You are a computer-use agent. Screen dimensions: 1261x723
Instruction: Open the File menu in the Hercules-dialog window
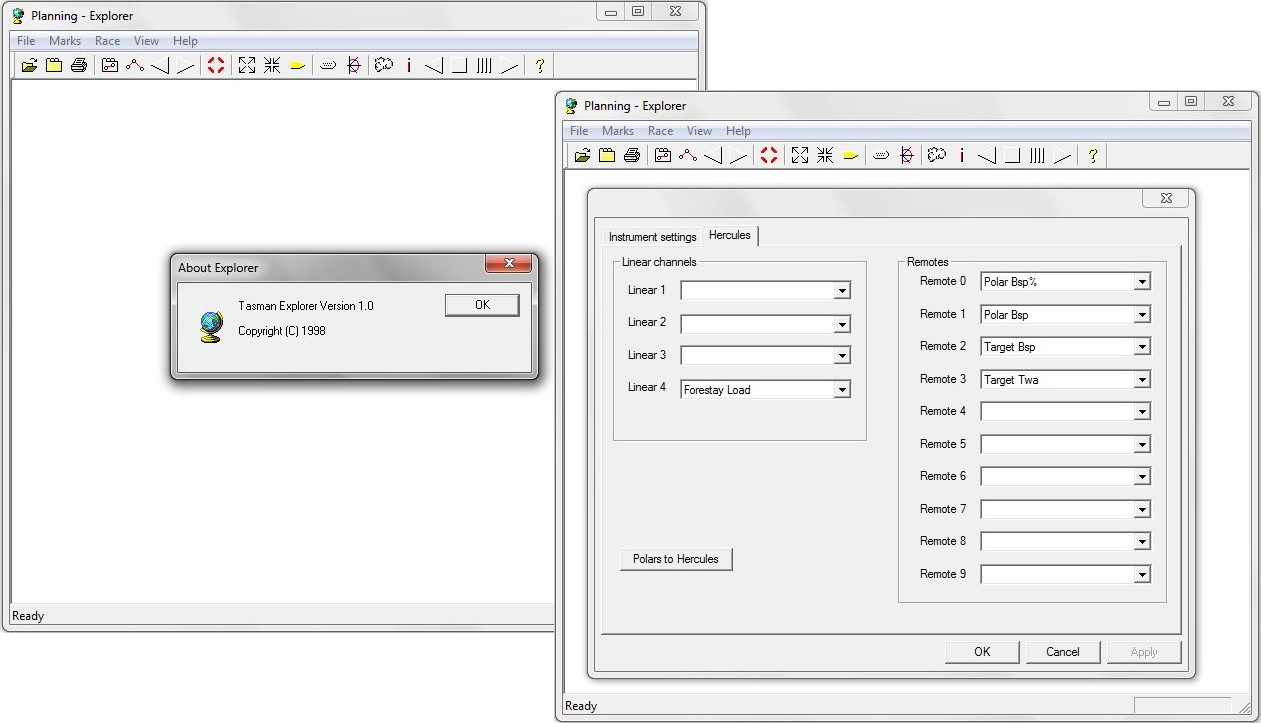pos(579,131)
